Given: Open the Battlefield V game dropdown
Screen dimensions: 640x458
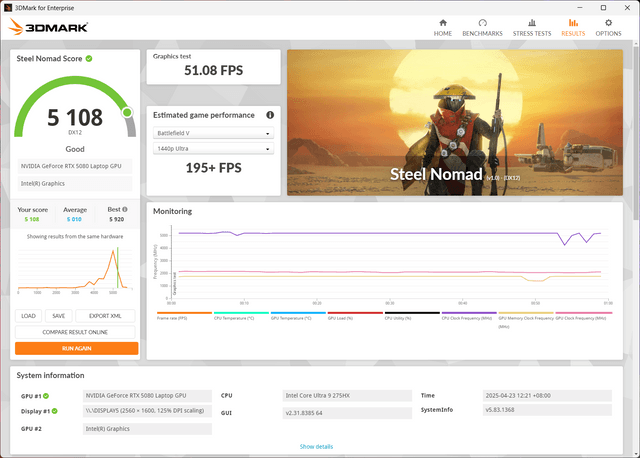Looking at the screenshot, I should point(213,133).
